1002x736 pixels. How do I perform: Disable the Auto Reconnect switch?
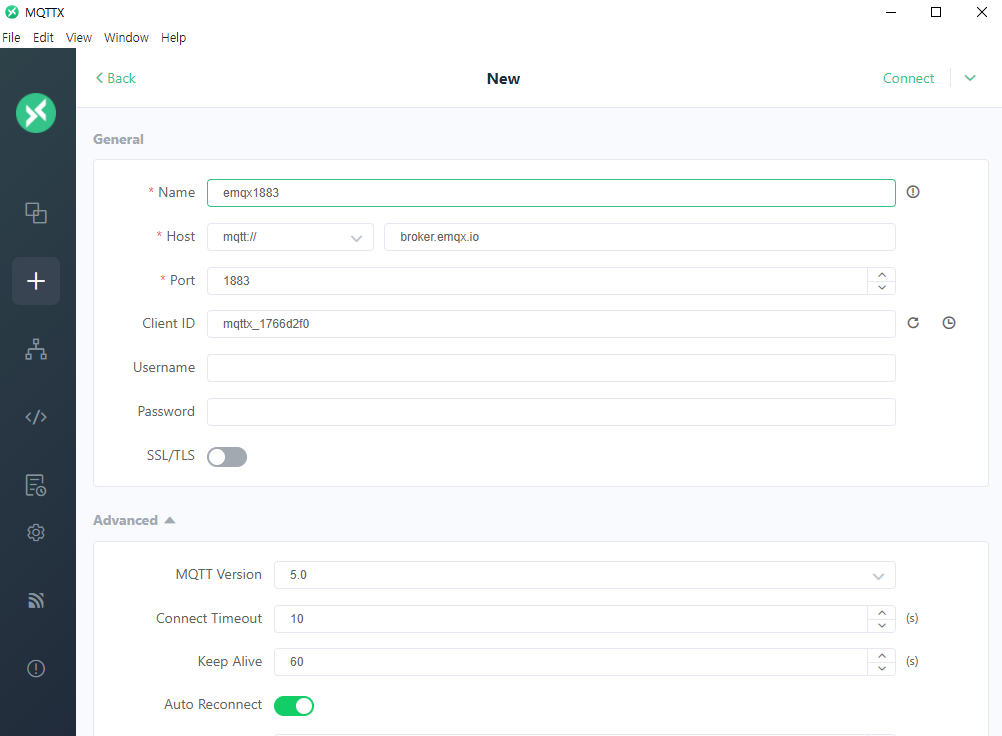(x=294, y=706)
